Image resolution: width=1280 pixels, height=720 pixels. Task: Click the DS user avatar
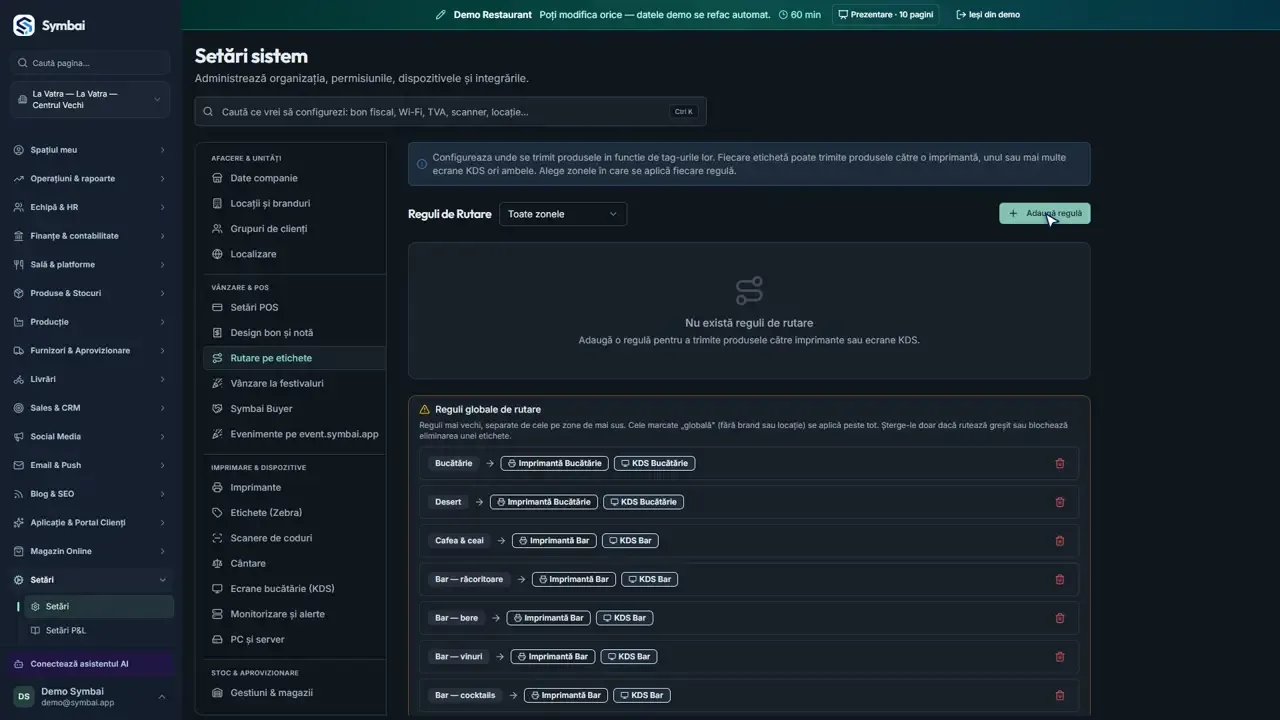coord(23,697)
